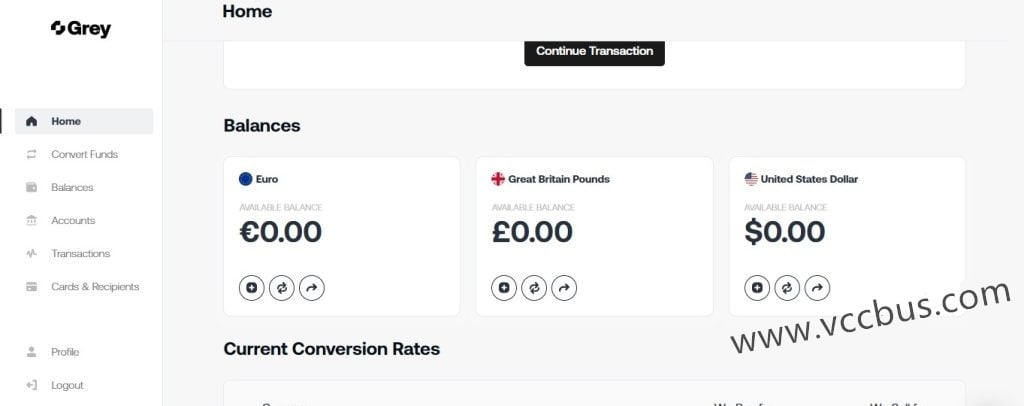Add funds to Great Britain Pounds balance
This screenshot has height=406, width=1024.
504,287
